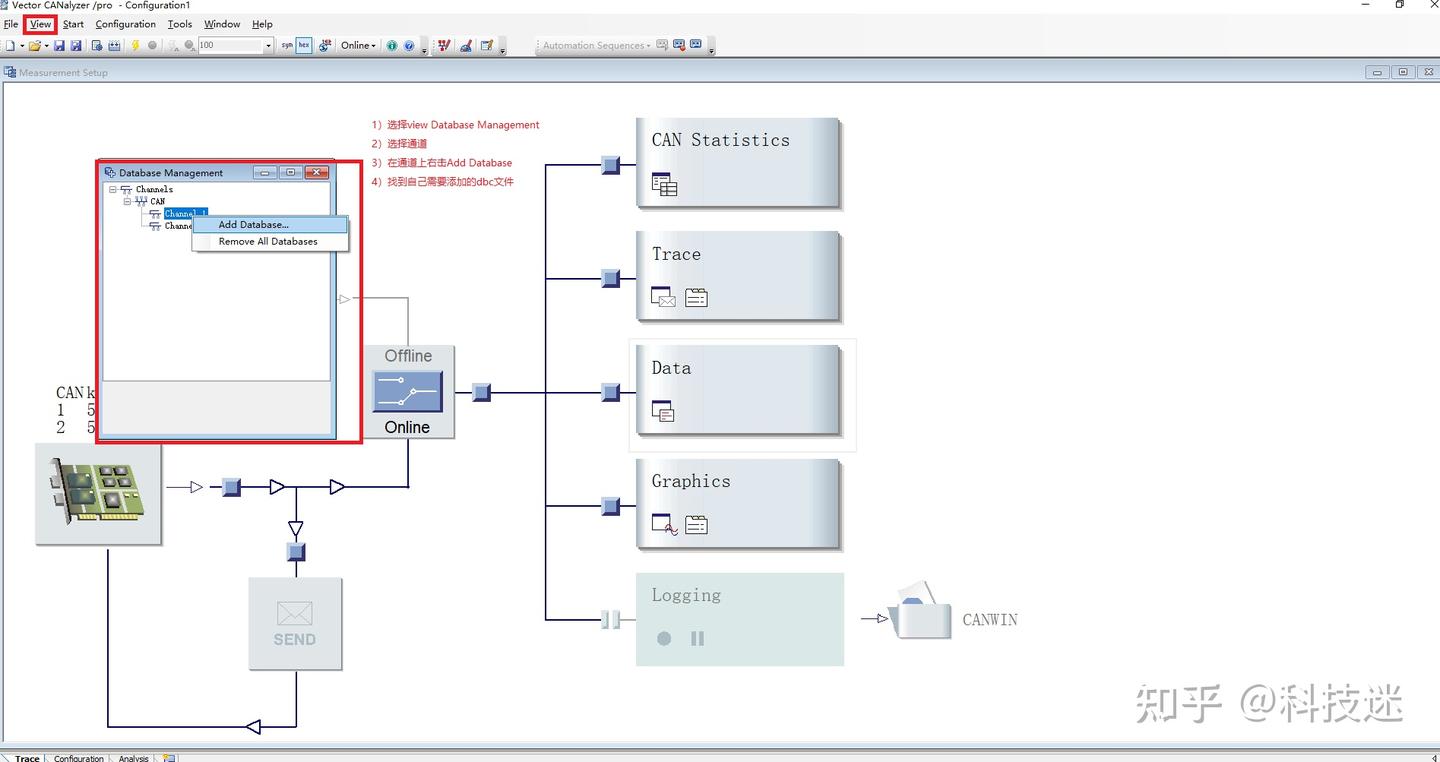Switch the Offline/Online mode switch block
Screen dimensions: 1440x762
pyautogui.click(x=408, y=392)
